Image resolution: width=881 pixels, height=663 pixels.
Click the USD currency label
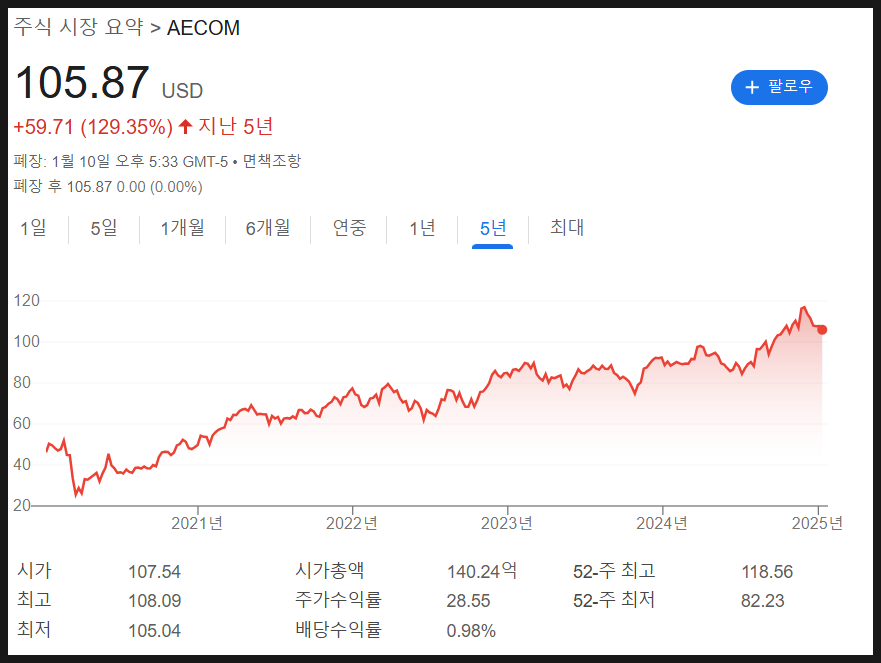click(x=182, y=91)
